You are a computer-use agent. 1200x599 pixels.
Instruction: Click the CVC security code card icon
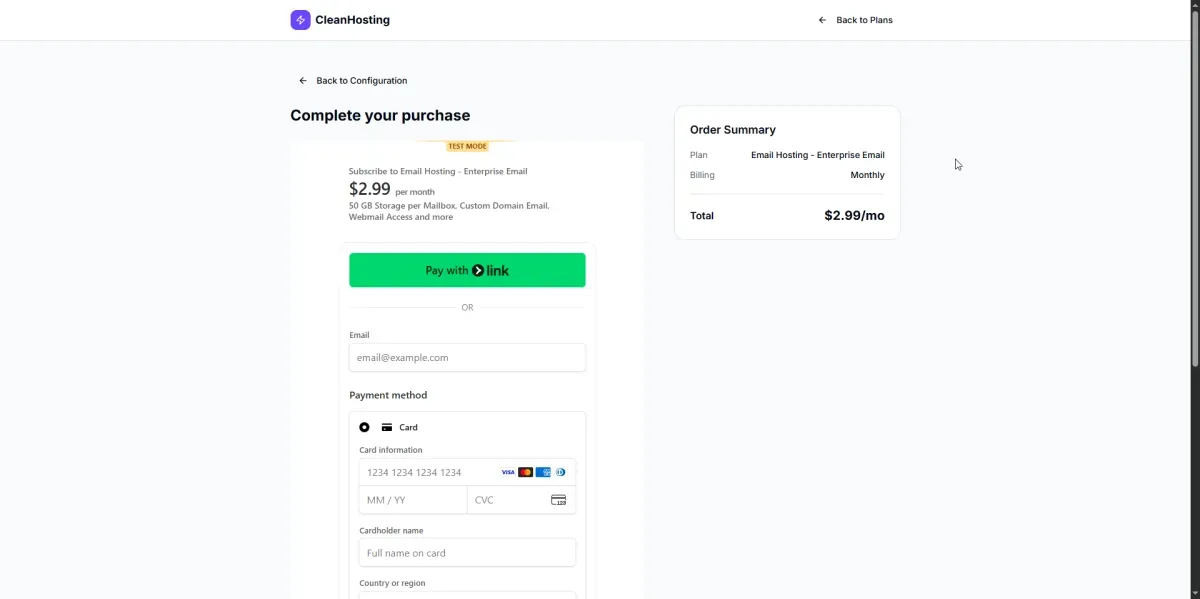click(558, 500)
